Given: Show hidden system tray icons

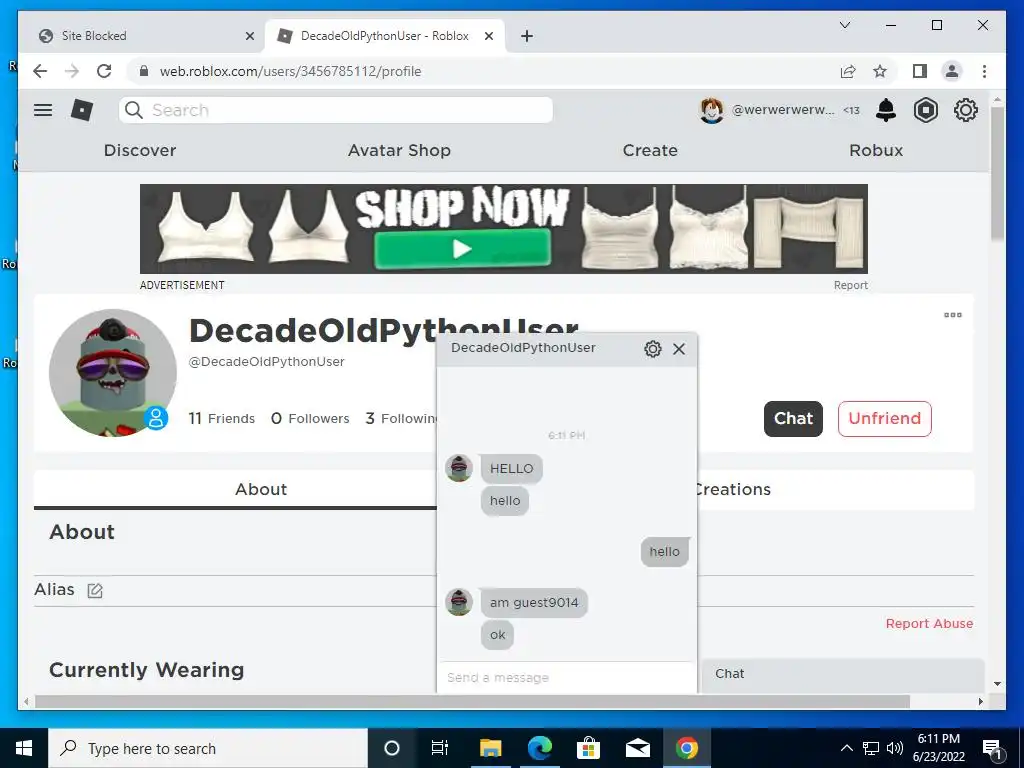Looking at the screenshot, I should tap(846, 748).
